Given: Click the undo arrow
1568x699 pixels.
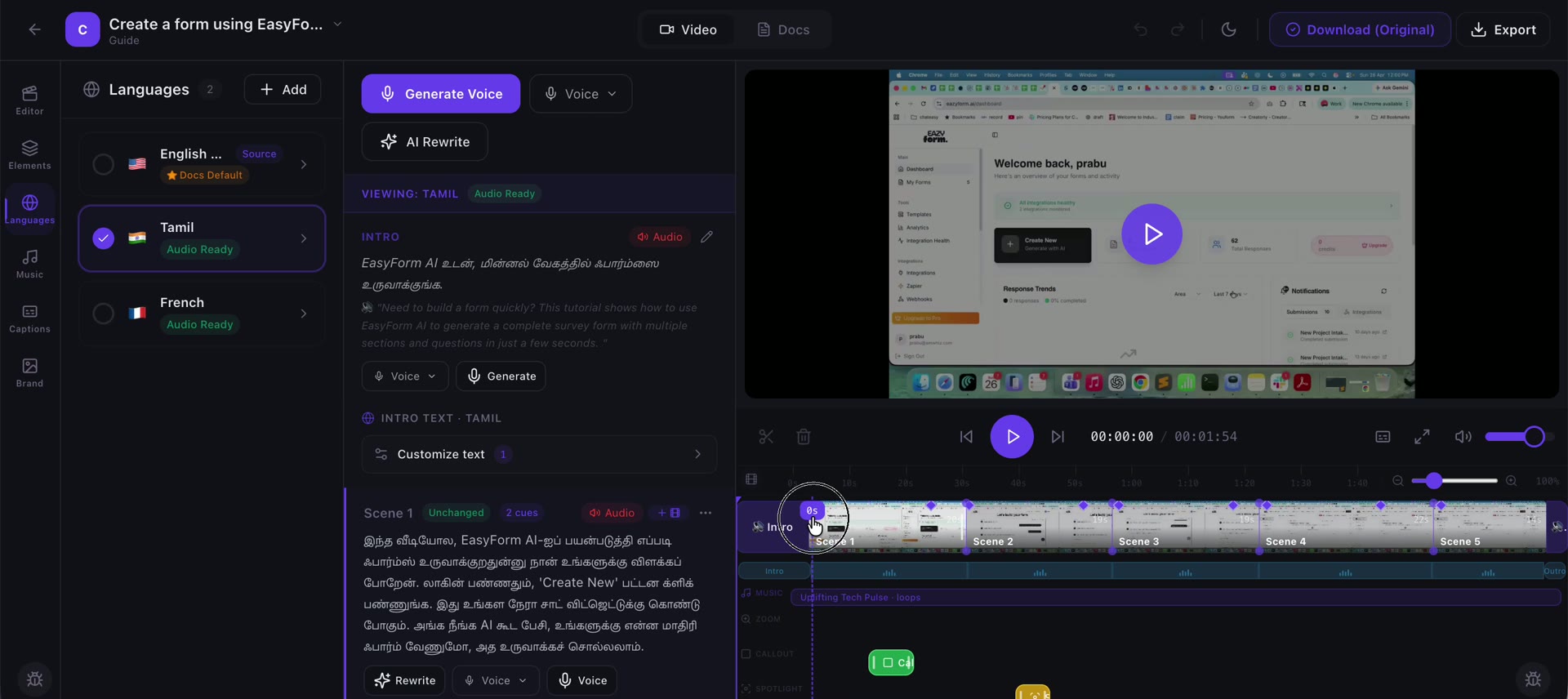Looking at the screenshot, I should (1141, 29).
